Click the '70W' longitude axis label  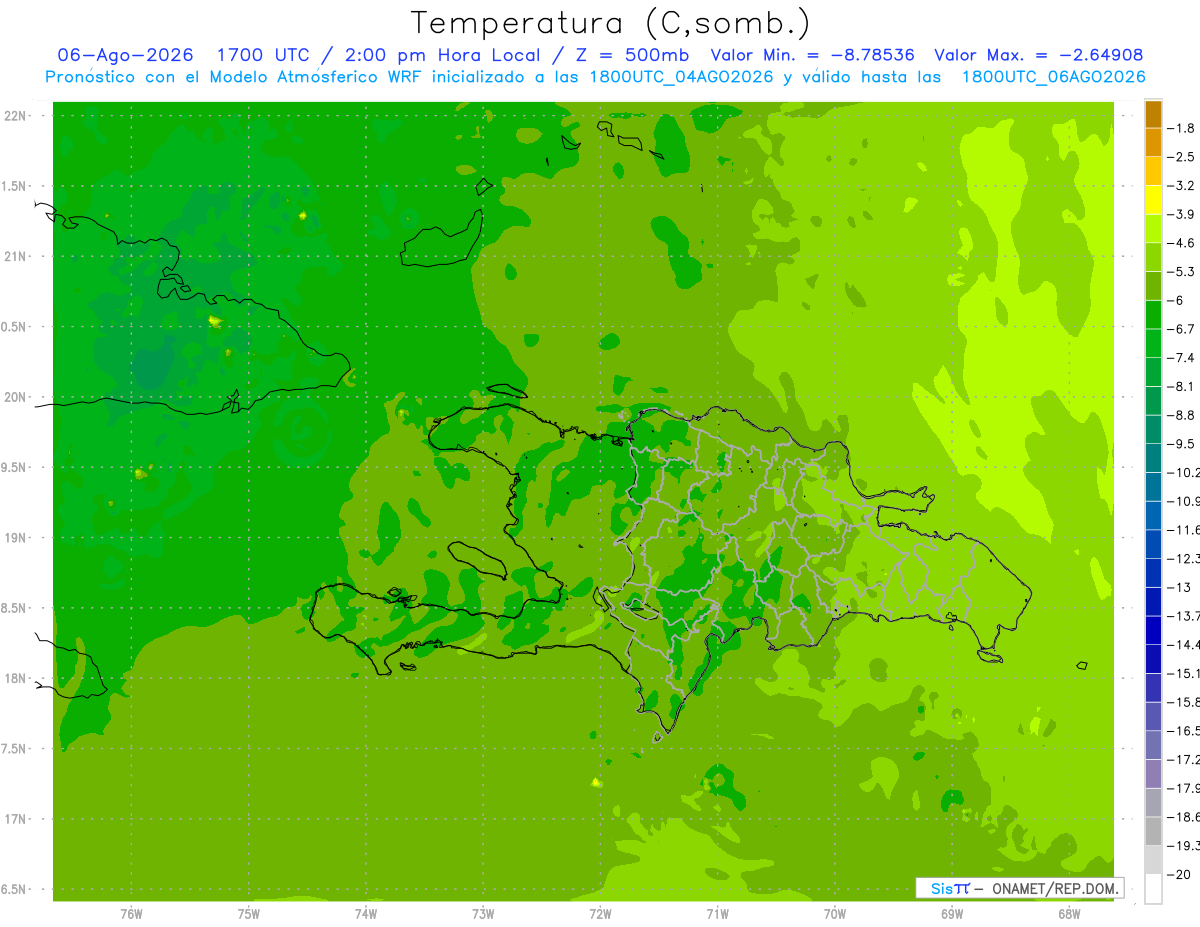[x=835, y=914]
